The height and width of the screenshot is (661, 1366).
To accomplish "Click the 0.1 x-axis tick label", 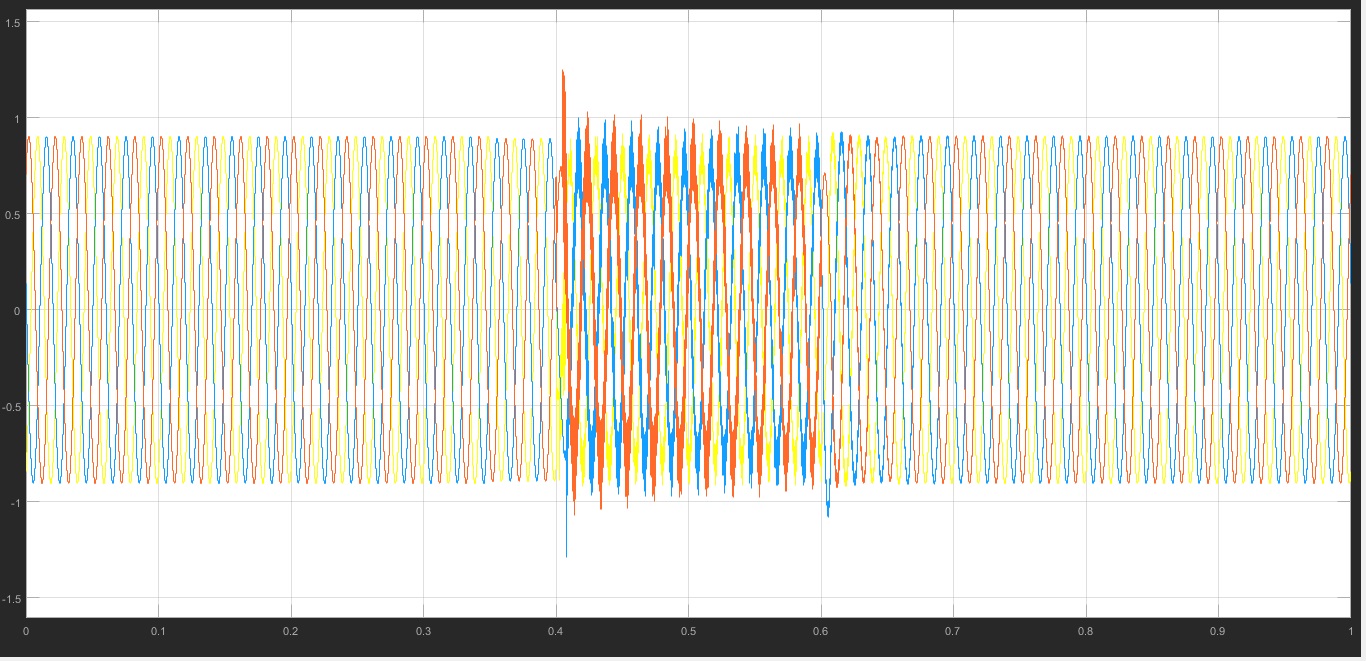I will tap(158, 632).
